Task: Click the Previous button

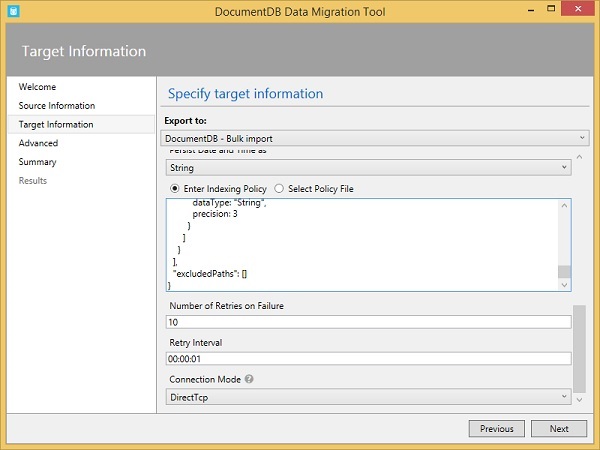Action: click(x=496, y=428)
